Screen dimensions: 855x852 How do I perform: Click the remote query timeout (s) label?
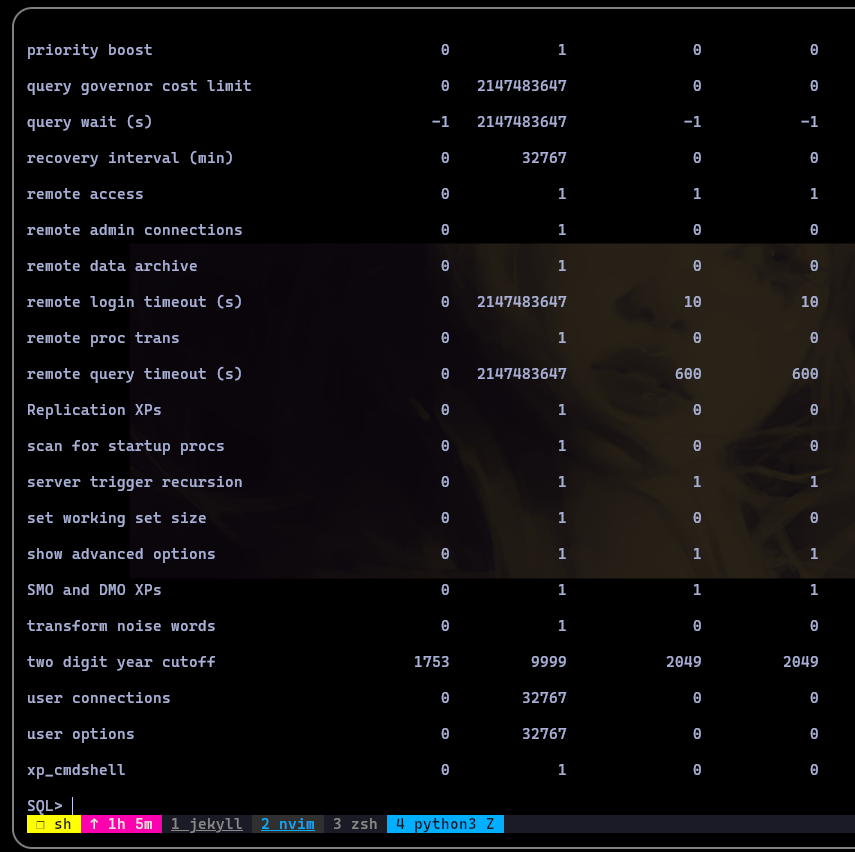coord(135,374)
